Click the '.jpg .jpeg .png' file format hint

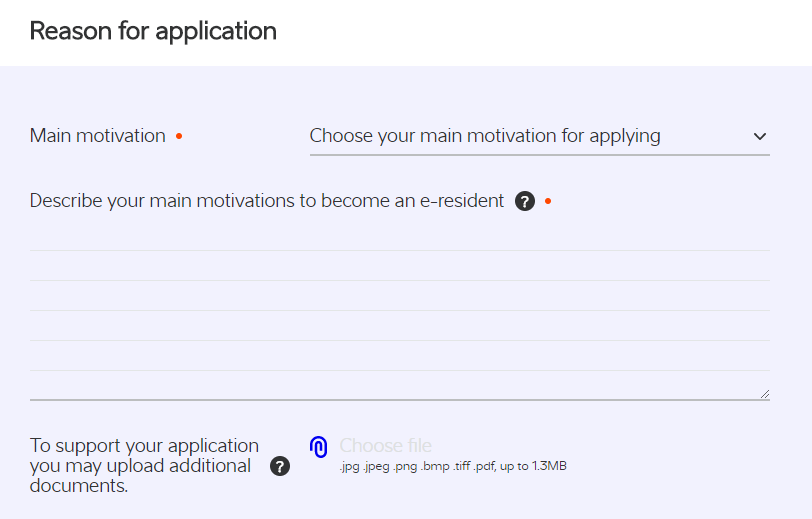pos(378,466)
